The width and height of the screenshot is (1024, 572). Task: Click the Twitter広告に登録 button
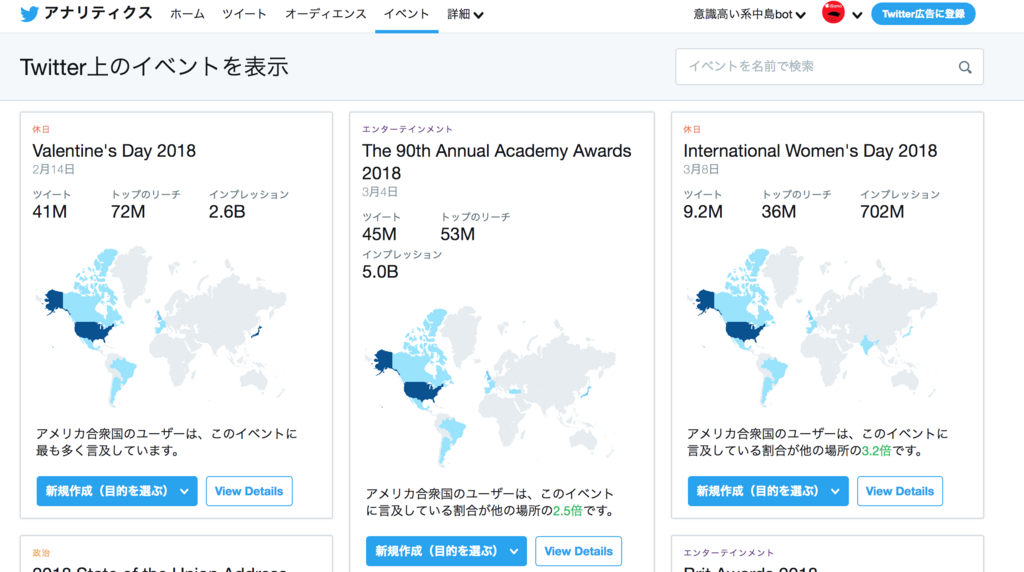pos(923,14)
